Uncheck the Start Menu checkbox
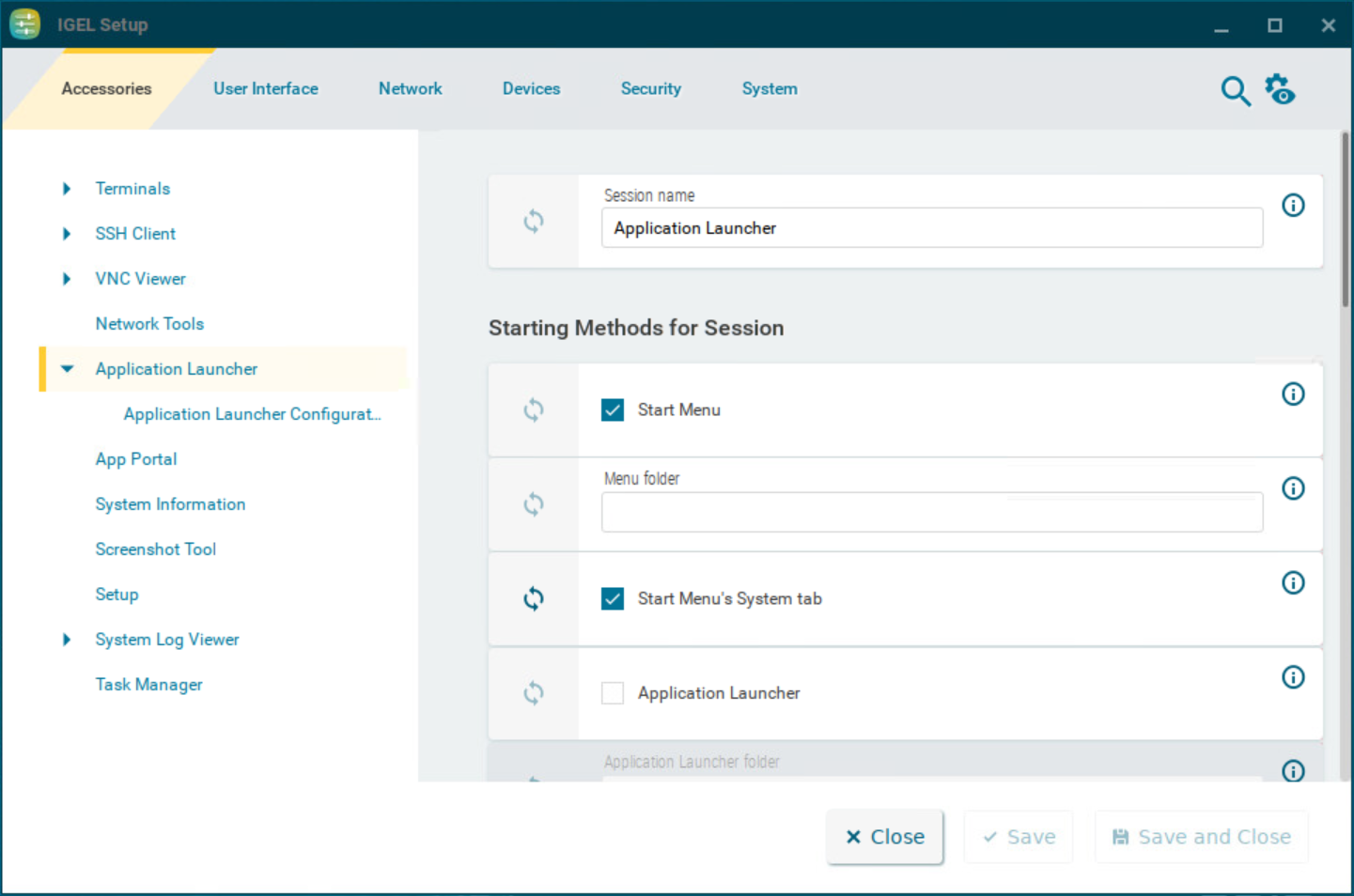The height and width of the screenshot is (896, 1354). coord(613,410)
